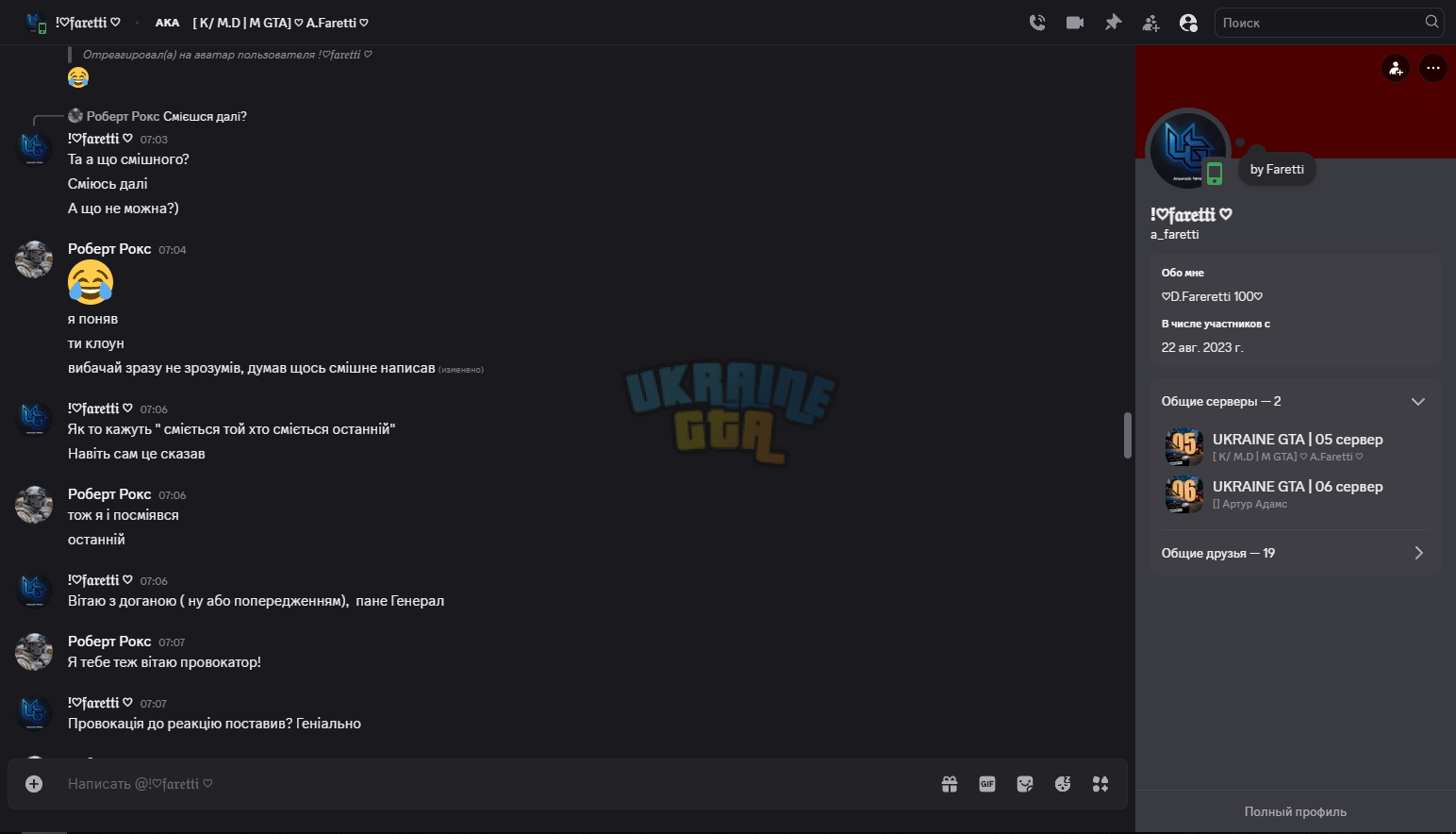1456x834 pixels.
Task: Start a video call
Action: click(x=1075, y=23)
